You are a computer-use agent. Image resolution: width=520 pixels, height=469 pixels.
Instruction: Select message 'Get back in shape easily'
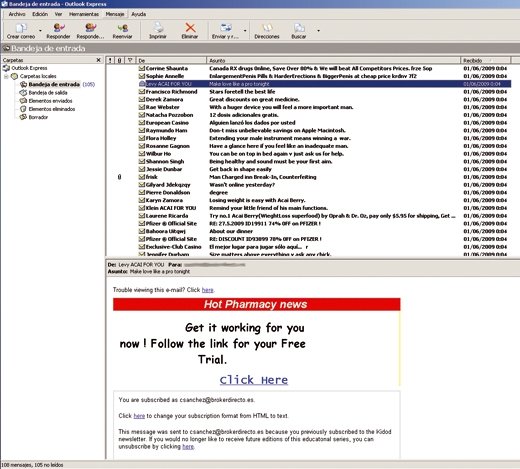click(308, 169)
